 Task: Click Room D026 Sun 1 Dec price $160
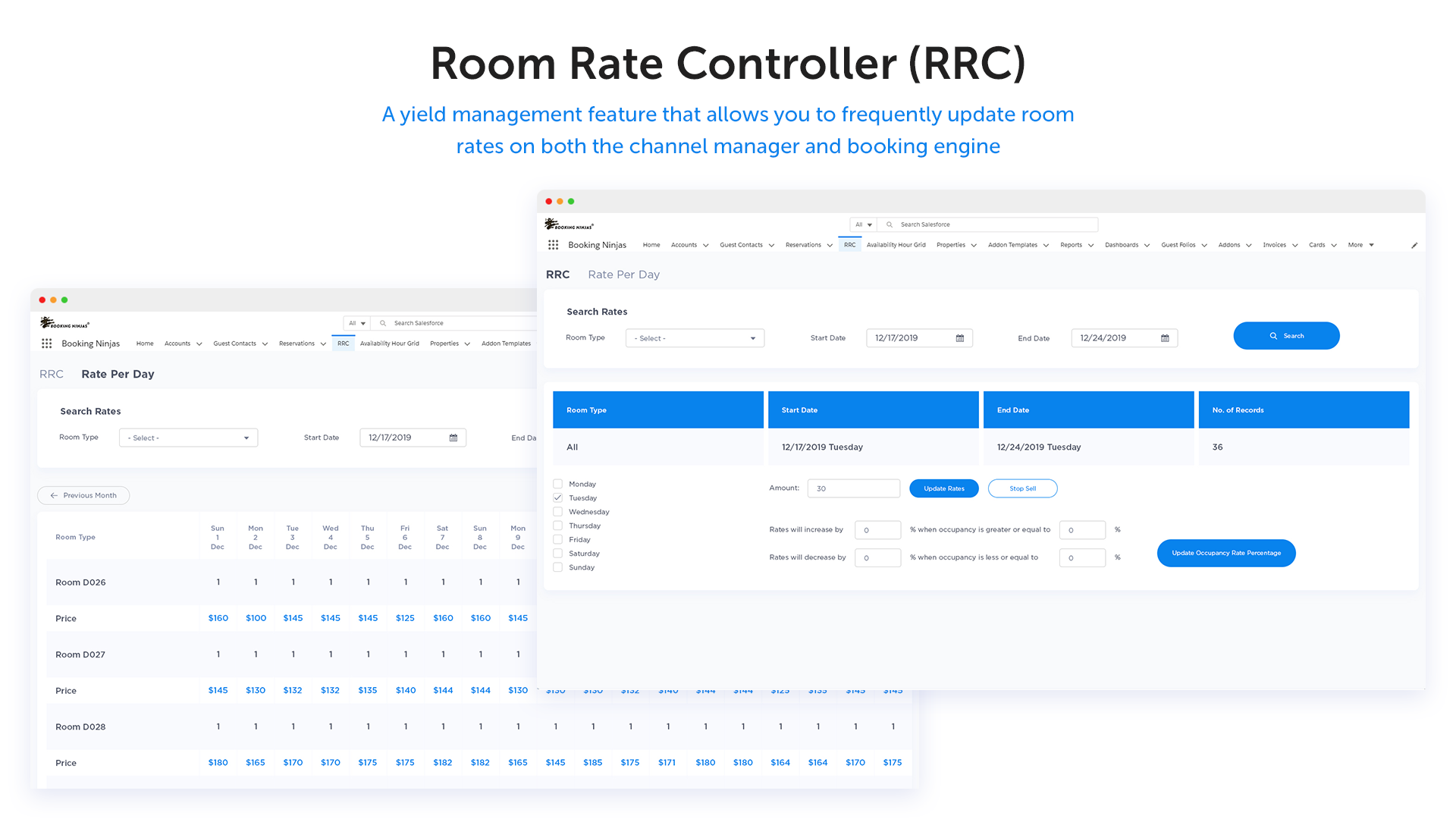(218, 618)
